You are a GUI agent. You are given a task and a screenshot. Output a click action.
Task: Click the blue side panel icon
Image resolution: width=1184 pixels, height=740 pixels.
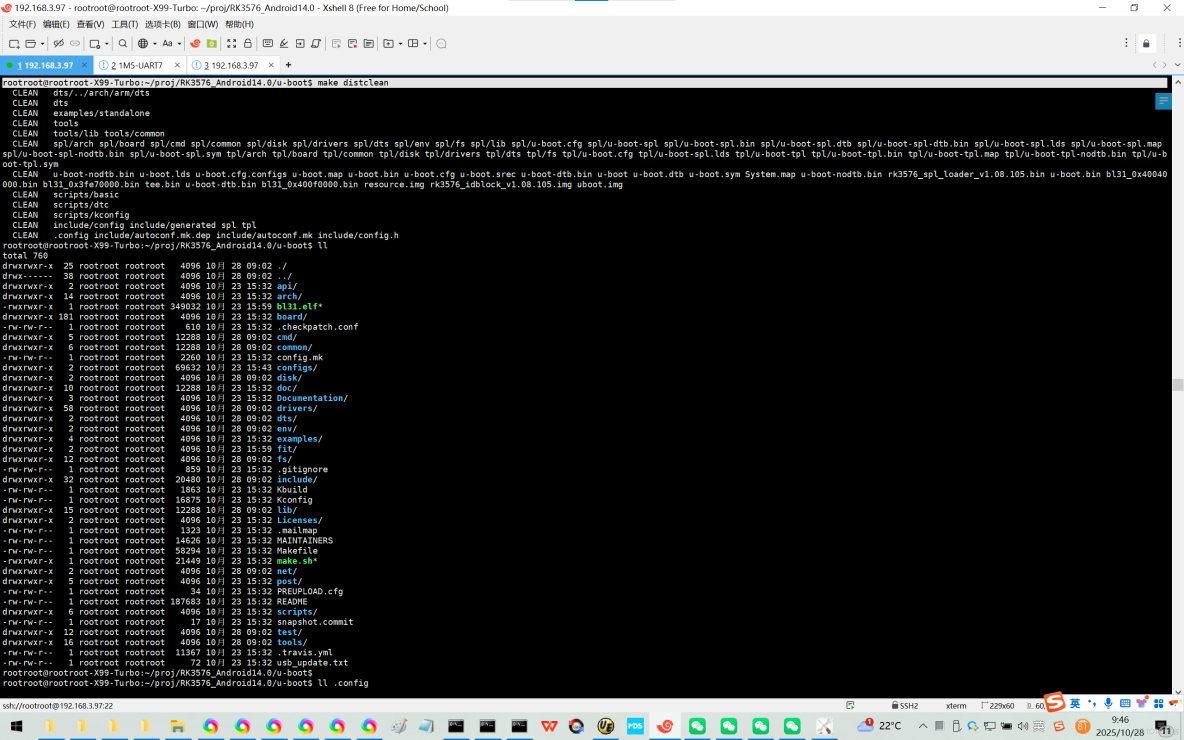(1163, 100)
